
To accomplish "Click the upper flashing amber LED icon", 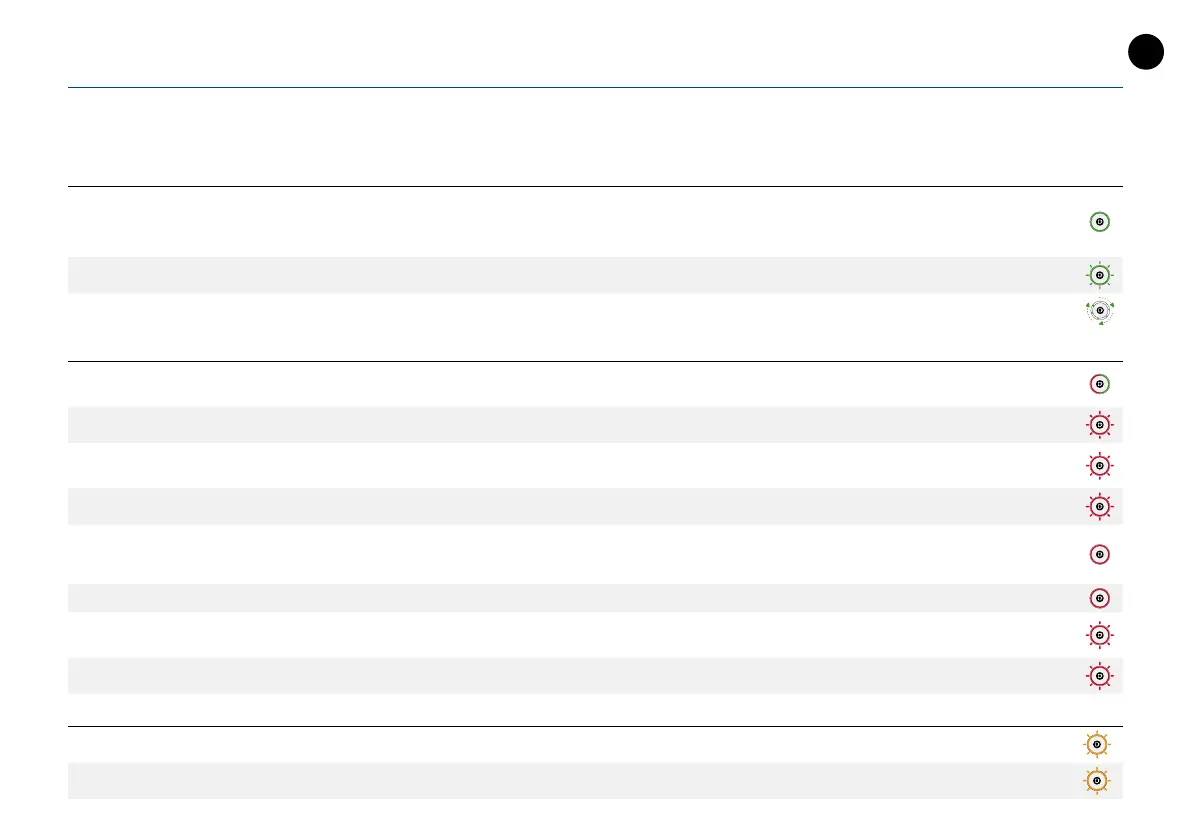I will pos(1098,745).
